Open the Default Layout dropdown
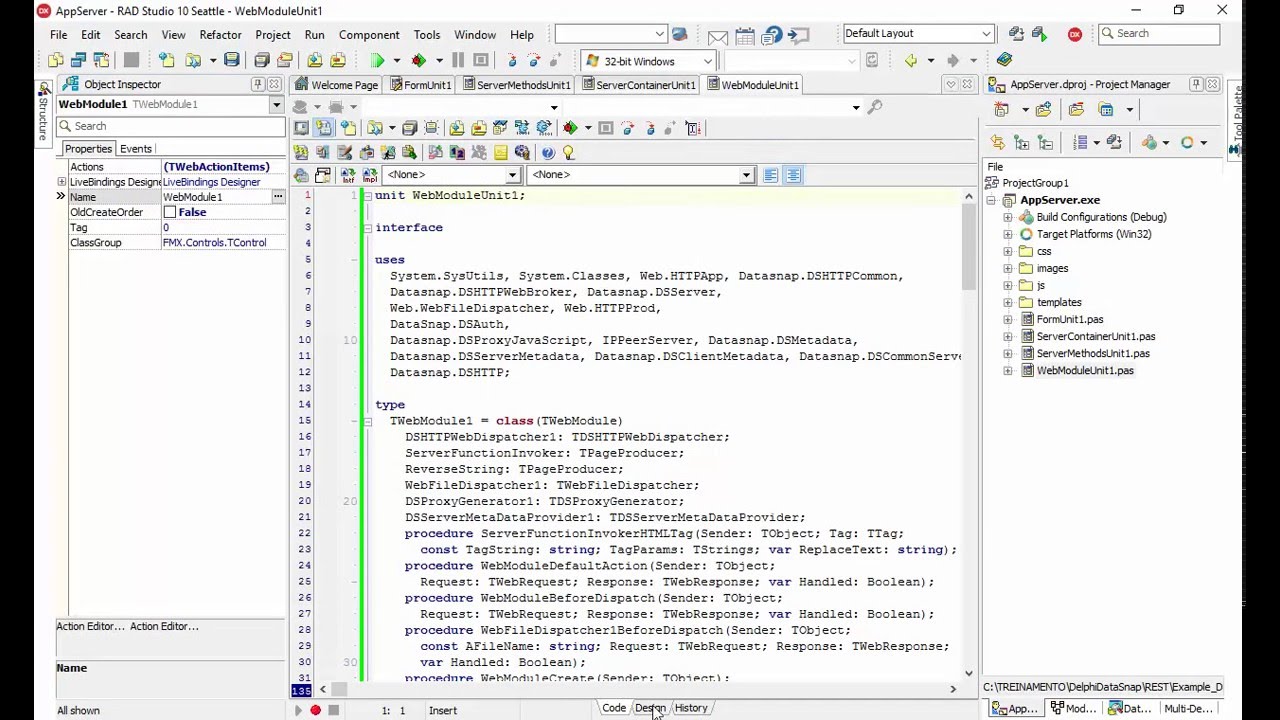 coord(985,34)
